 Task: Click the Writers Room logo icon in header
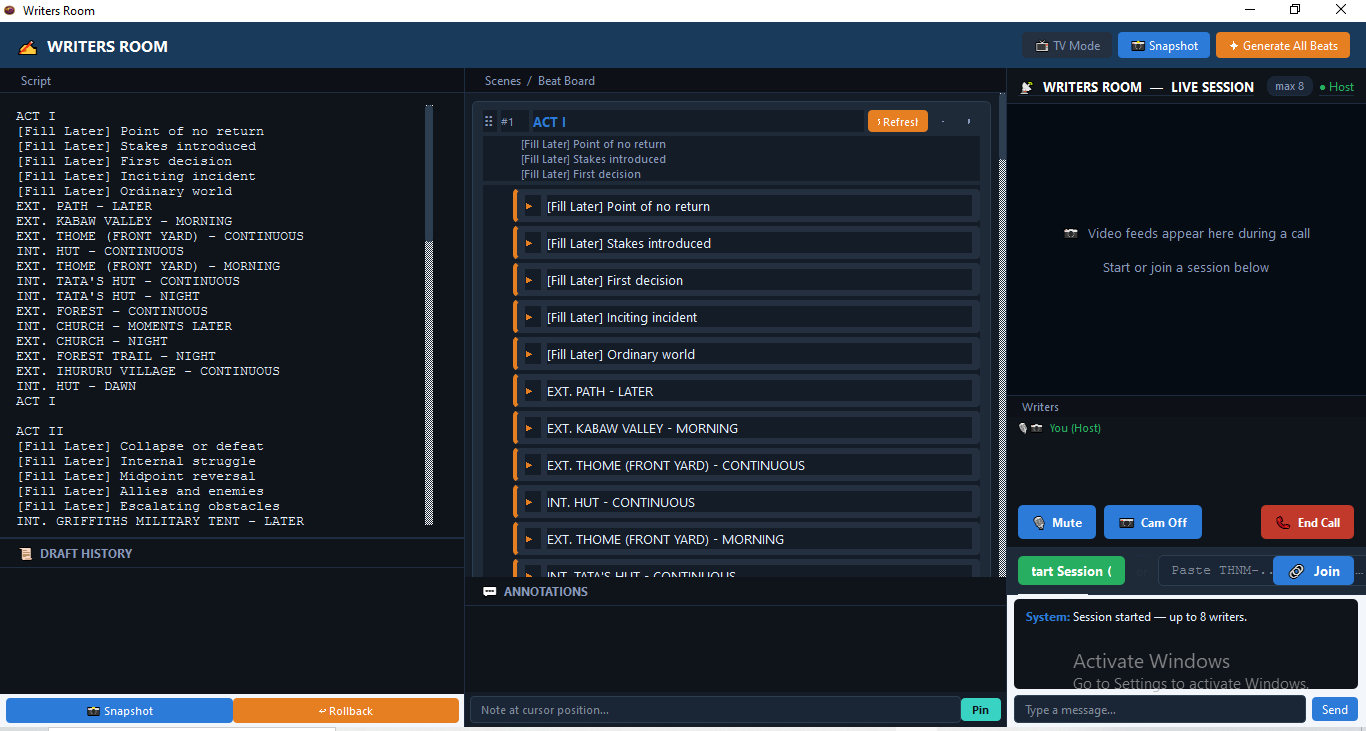(28, 47)
